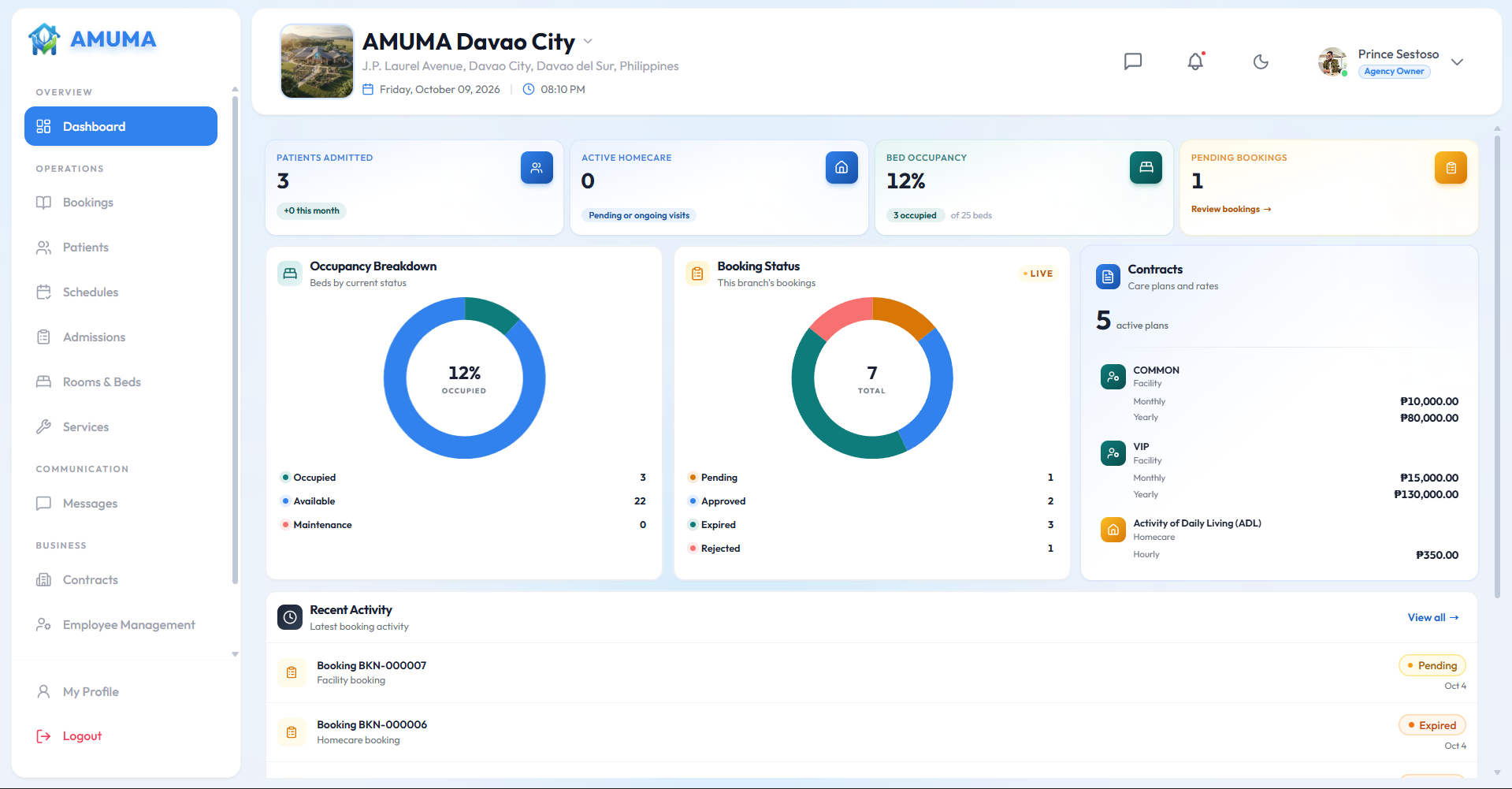Go to Employee Management
Screen dimensions: 1512x789
pyautogui.click(x=121, y=625)
